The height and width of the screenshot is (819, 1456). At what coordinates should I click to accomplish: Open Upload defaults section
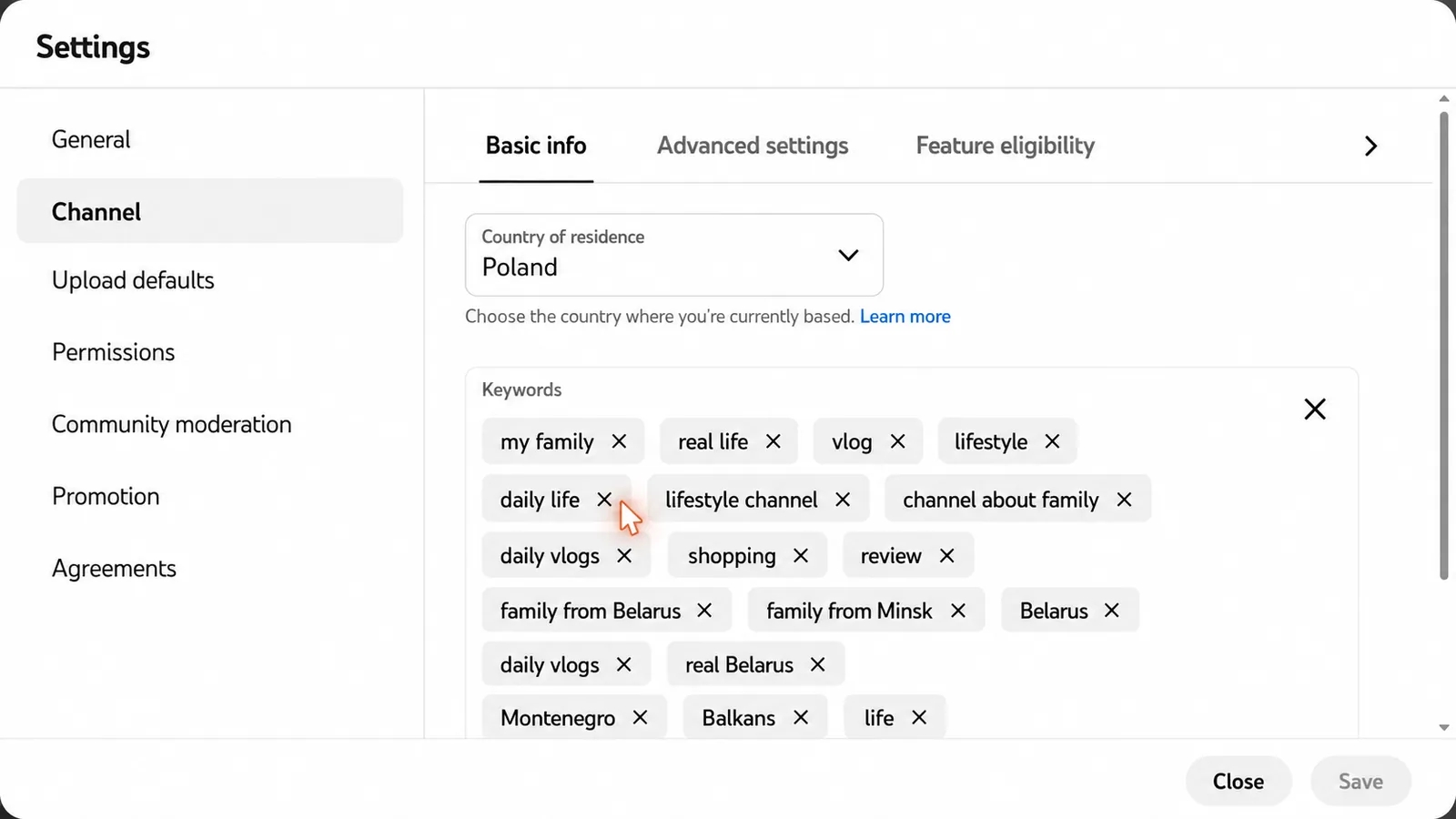210,280
